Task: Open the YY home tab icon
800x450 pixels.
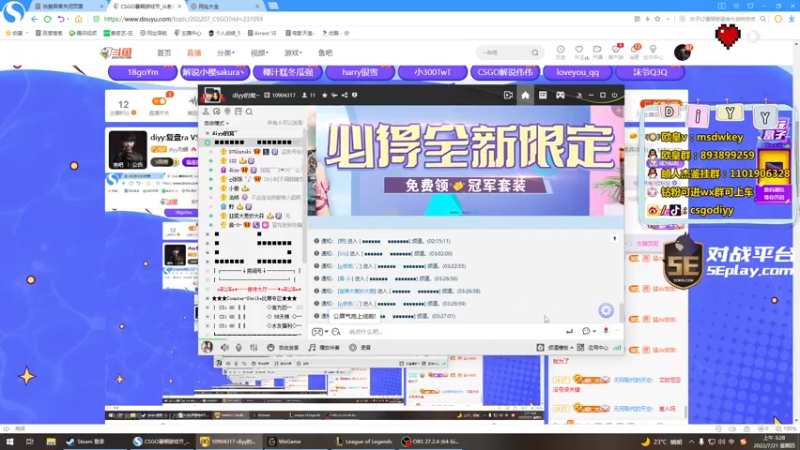Action: click(x=525, y=95)
